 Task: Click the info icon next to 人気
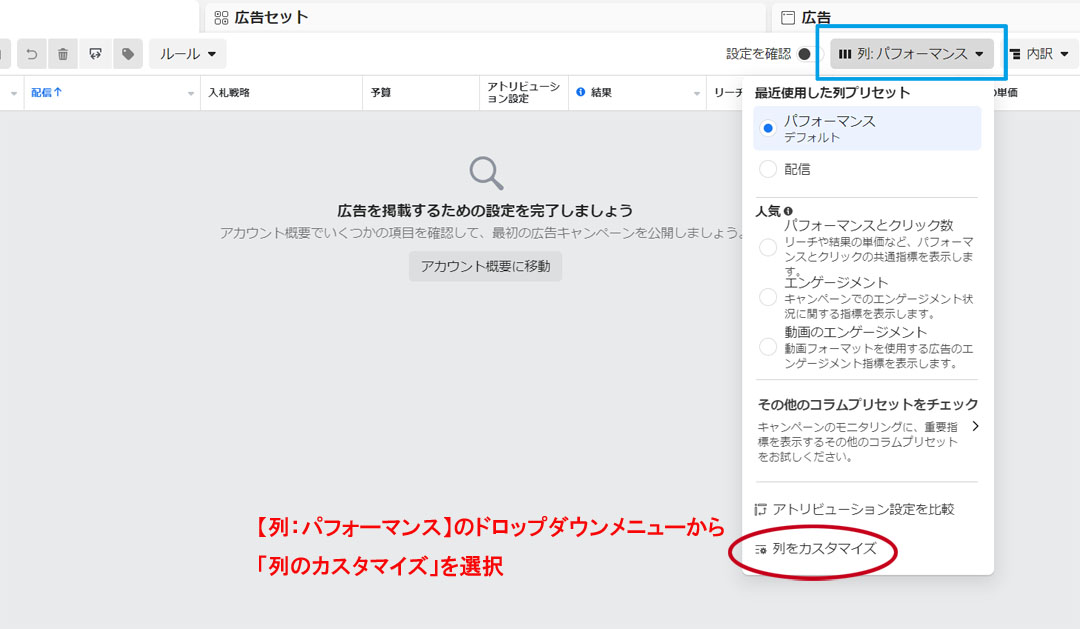789,212
